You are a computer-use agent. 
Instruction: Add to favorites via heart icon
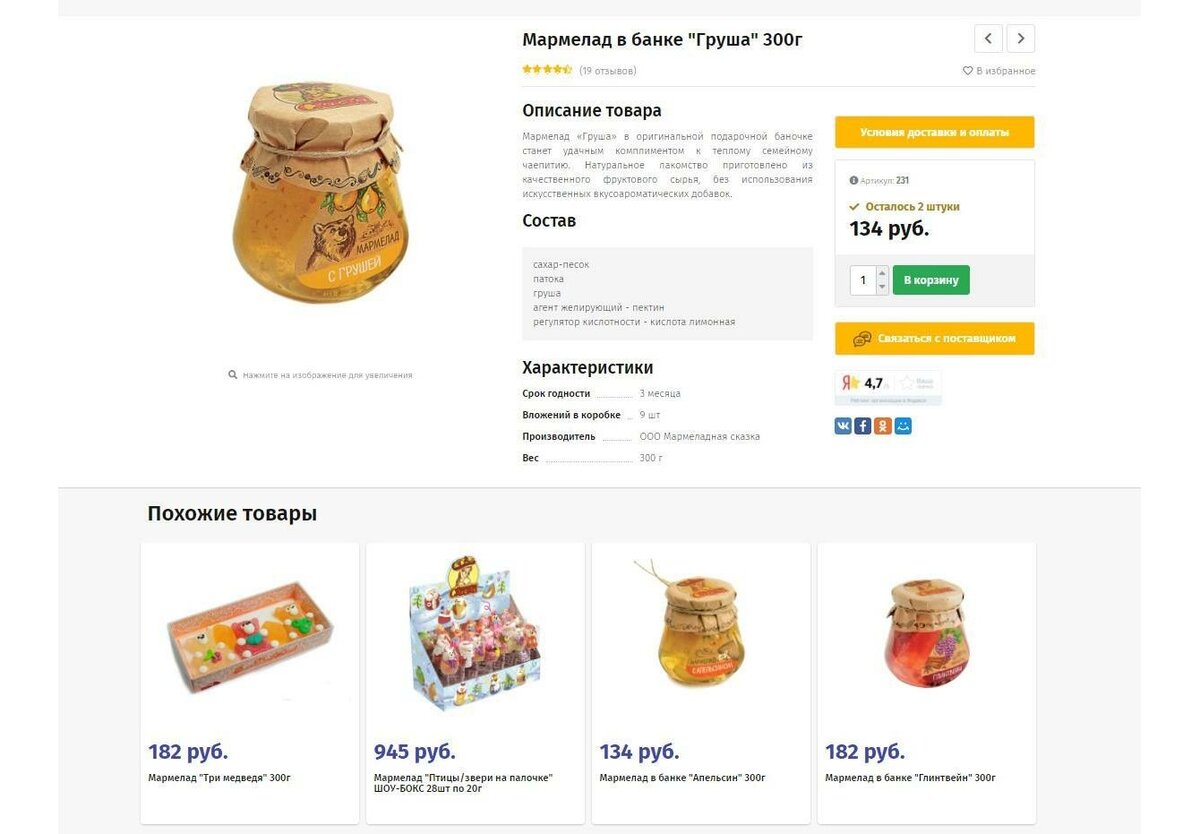[x=967, y=71]
